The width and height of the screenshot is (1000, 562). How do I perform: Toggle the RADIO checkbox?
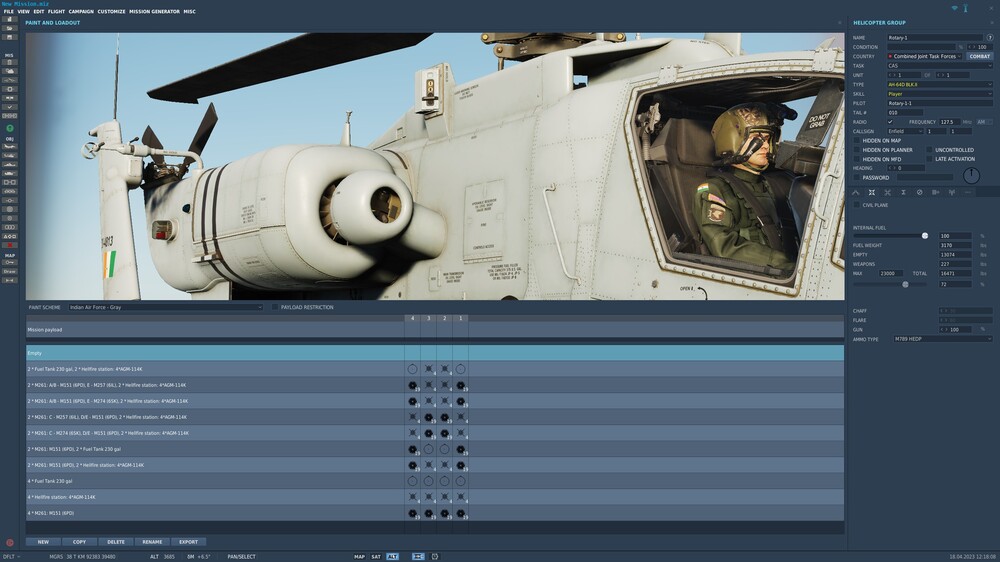(x=890, y=122)
